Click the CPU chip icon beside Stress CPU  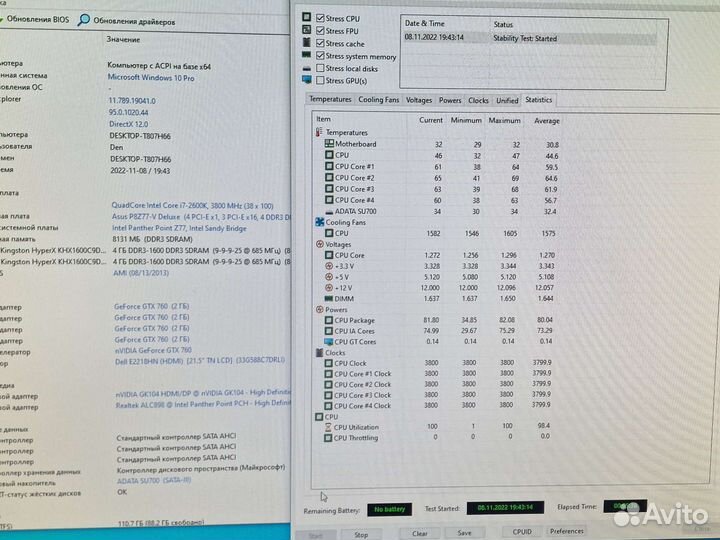pyautogui.click(x=306, y=17)
